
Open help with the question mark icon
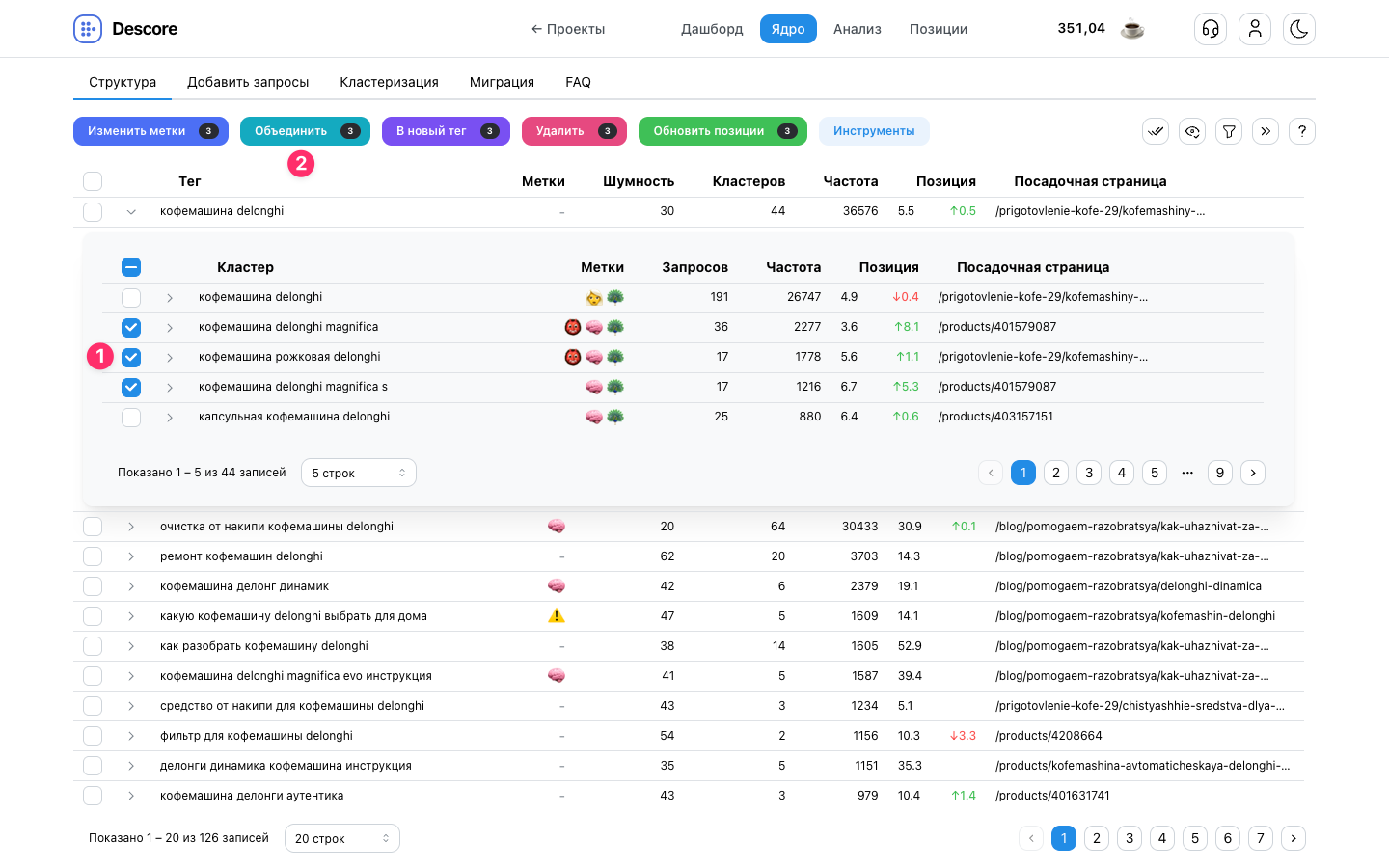tap(1302, 131)
